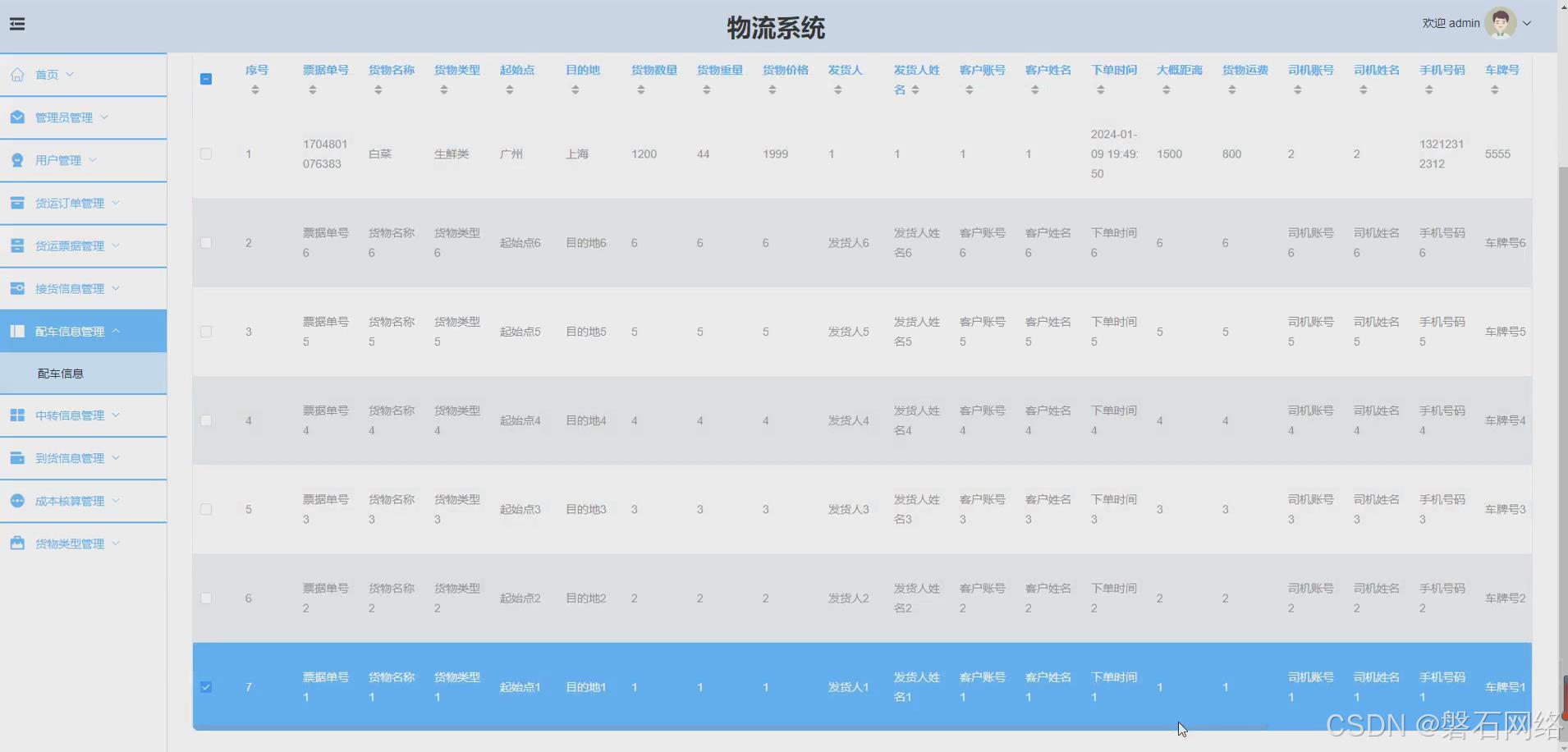Click the 接货信息管理 menu label
This screenshot has width=1568, height=752.
point(70,288)
